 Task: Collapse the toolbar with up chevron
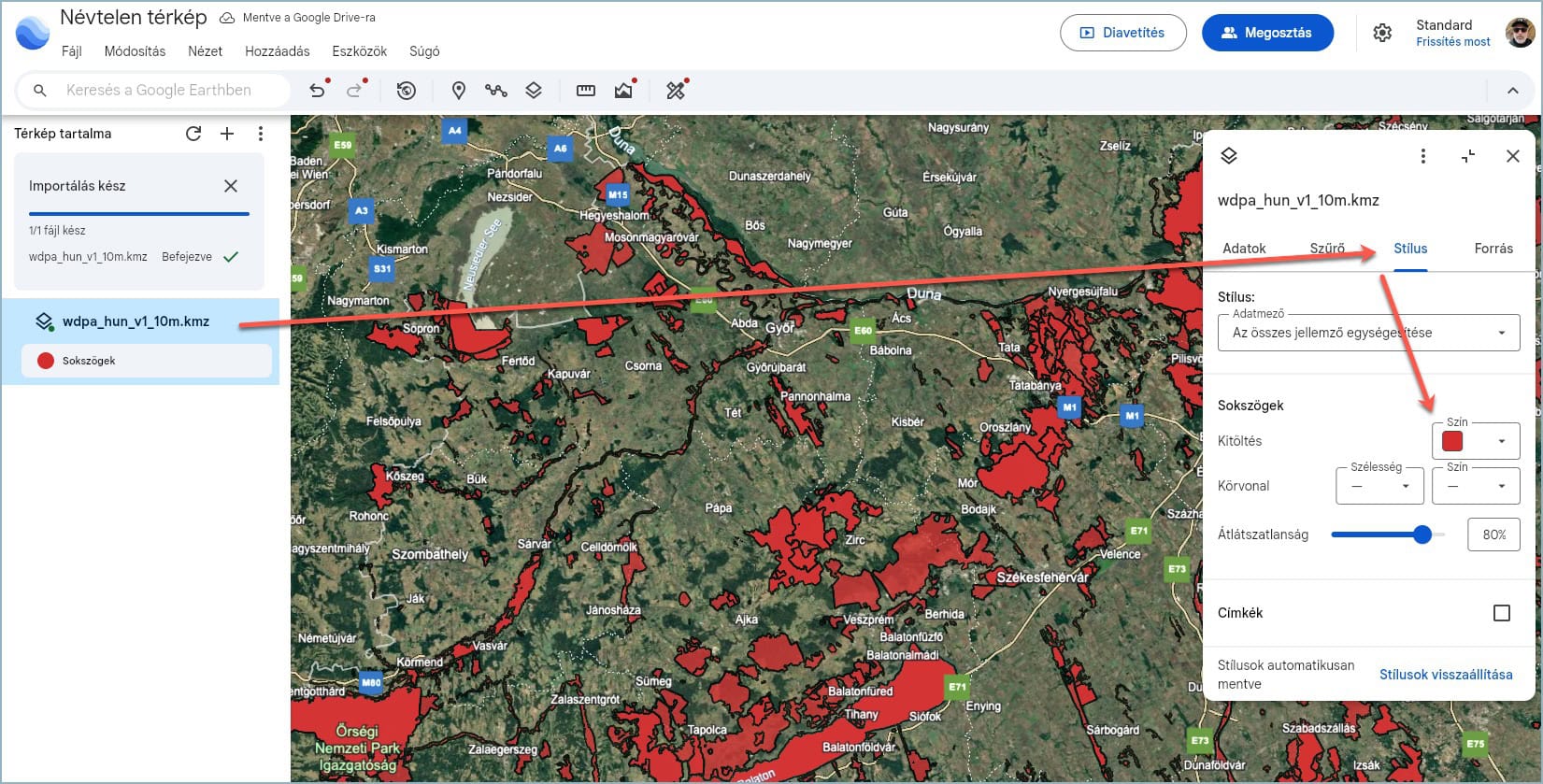pos(1513,91)
